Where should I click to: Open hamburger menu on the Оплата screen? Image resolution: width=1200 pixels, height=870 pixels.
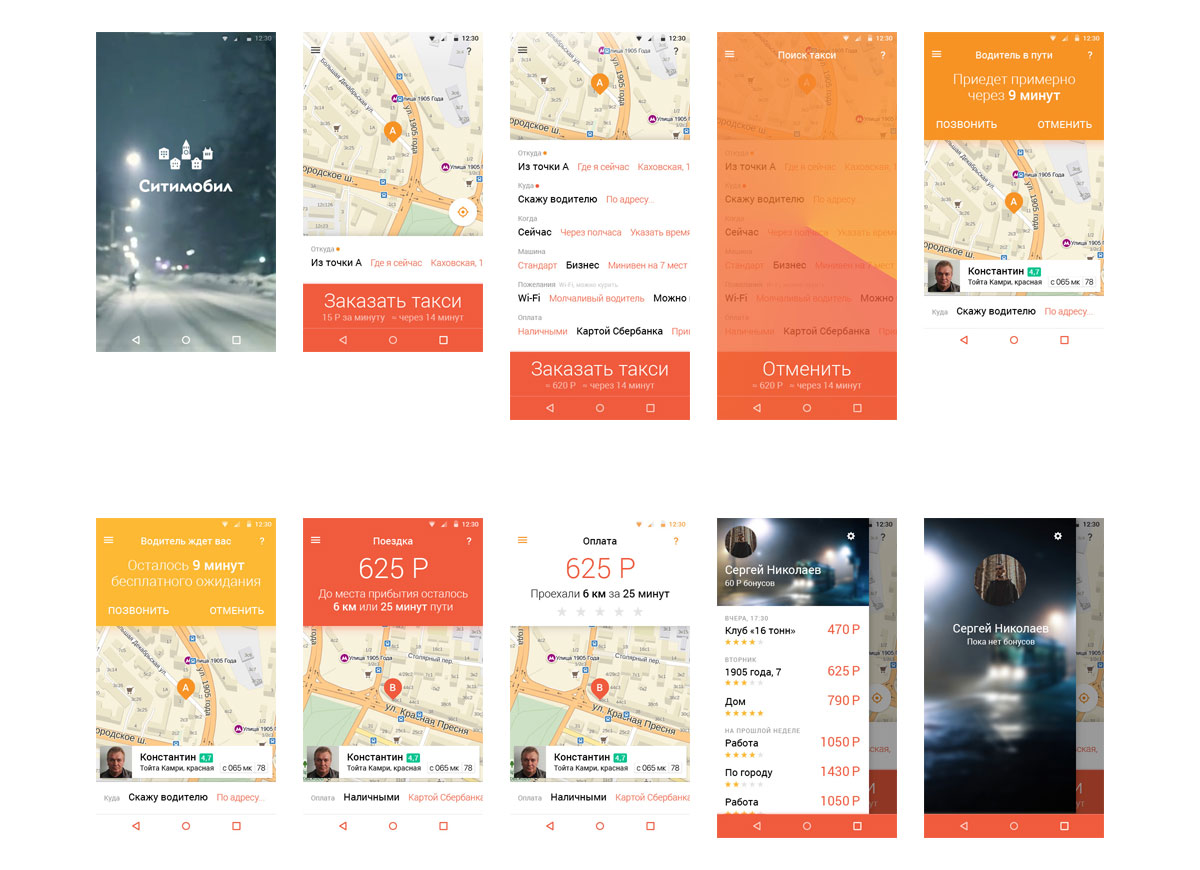point(522,541)
